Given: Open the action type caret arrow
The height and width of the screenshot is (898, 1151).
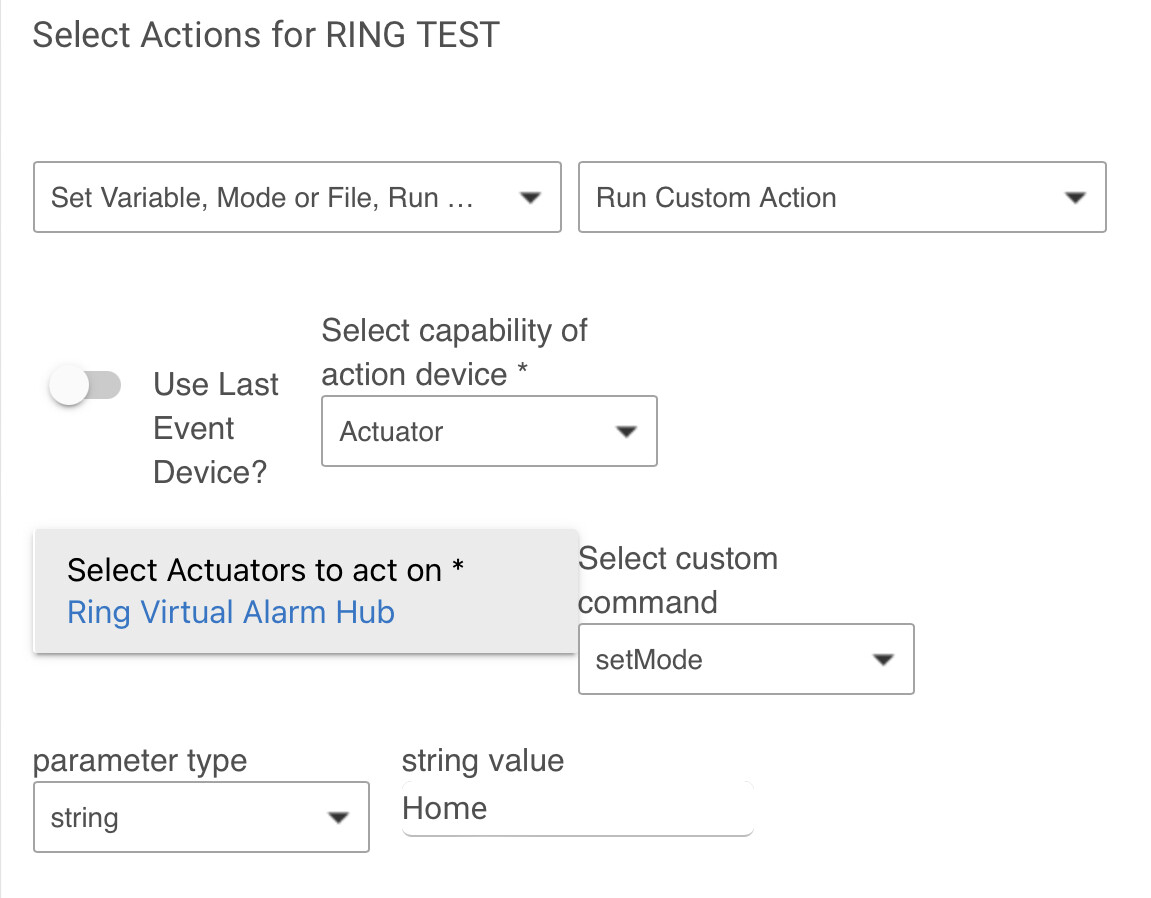Looking at the screenshot, I should [530, 197].
